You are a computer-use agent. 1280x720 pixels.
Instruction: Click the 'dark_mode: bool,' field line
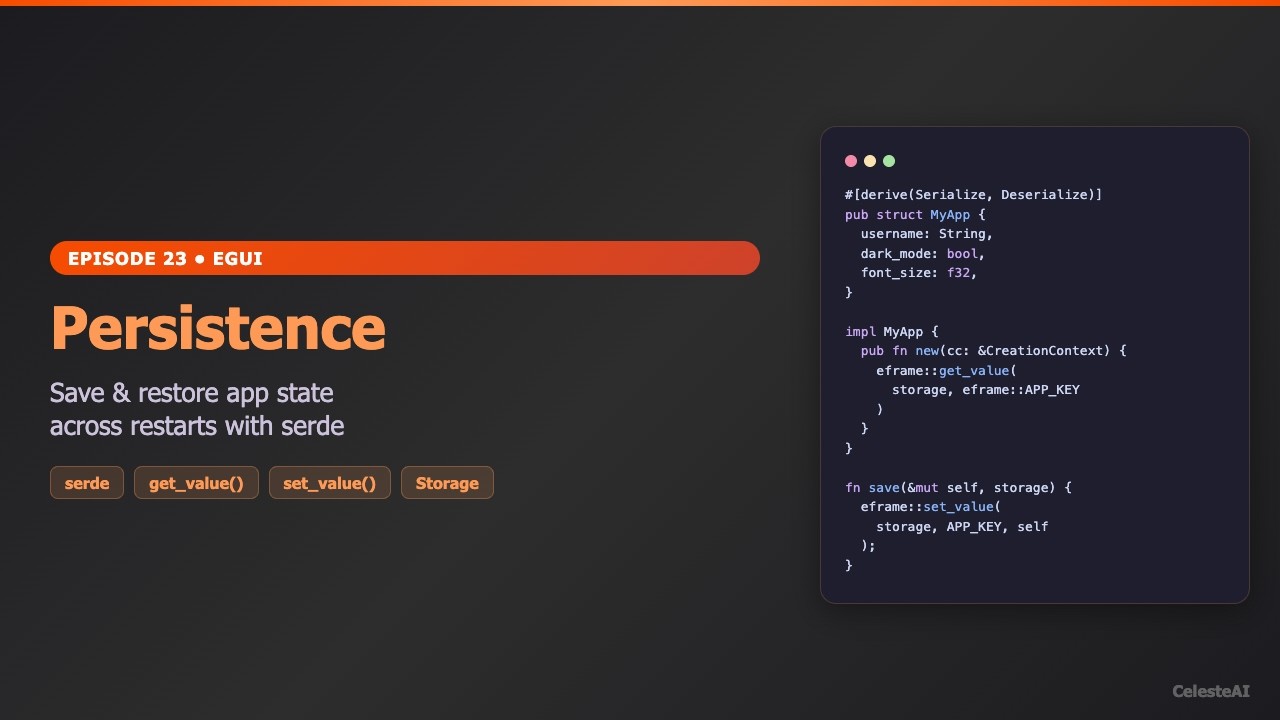pos(923,254)
